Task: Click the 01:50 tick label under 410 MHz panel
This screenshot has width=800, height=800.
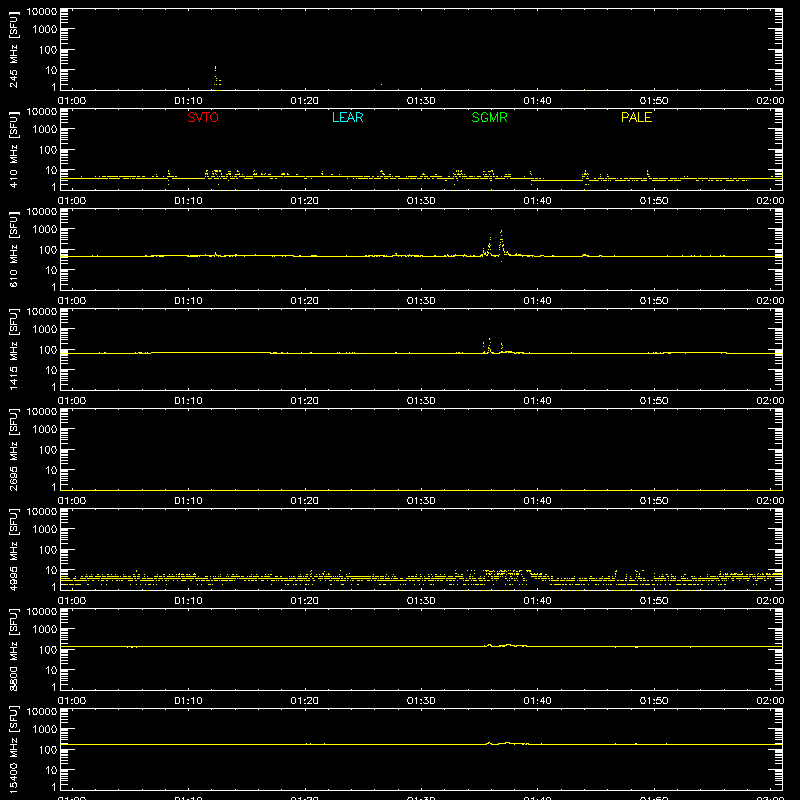Action: (654, 201)
